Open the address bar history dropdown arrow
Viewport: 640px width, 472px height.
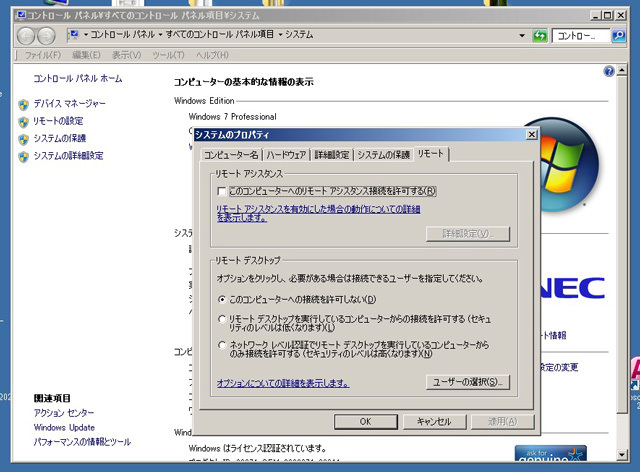pyautogui.click(x=522, y=36)
